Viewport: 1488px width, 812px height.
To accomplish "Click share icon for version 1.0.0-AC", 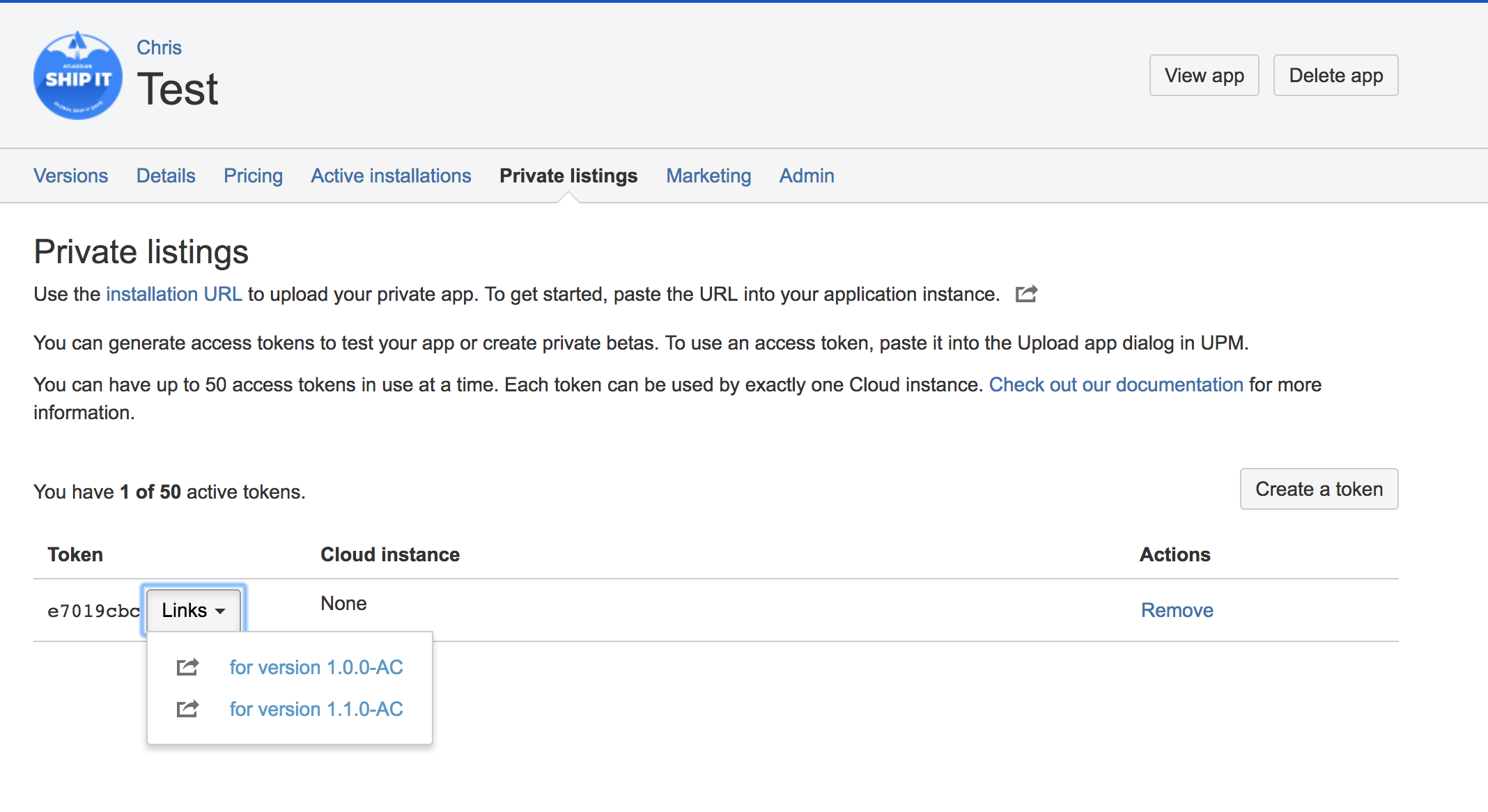I will pos(187,667).
